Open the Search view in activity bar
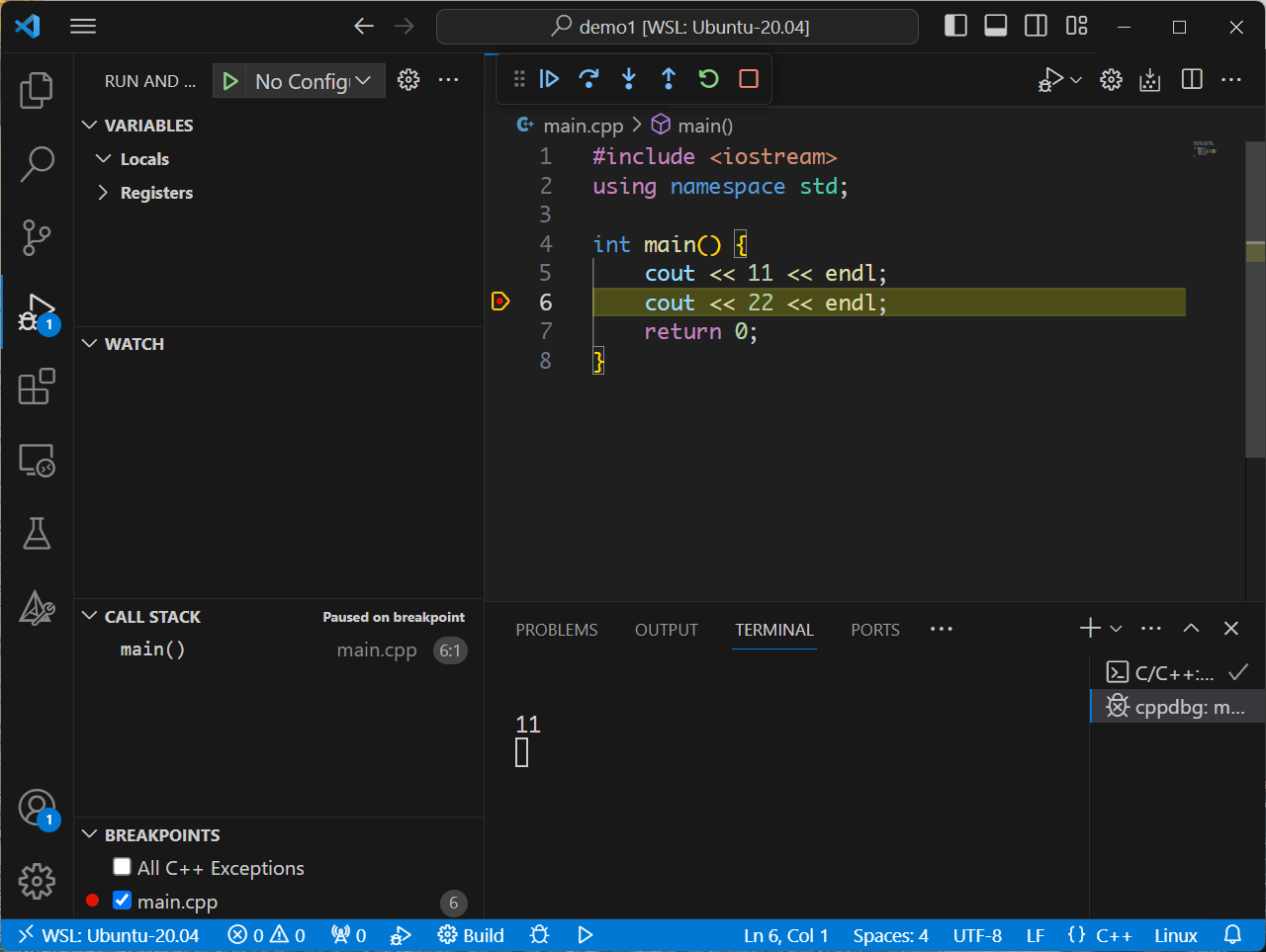Screen dimensions: 1266x952 (x=37, y=164)
